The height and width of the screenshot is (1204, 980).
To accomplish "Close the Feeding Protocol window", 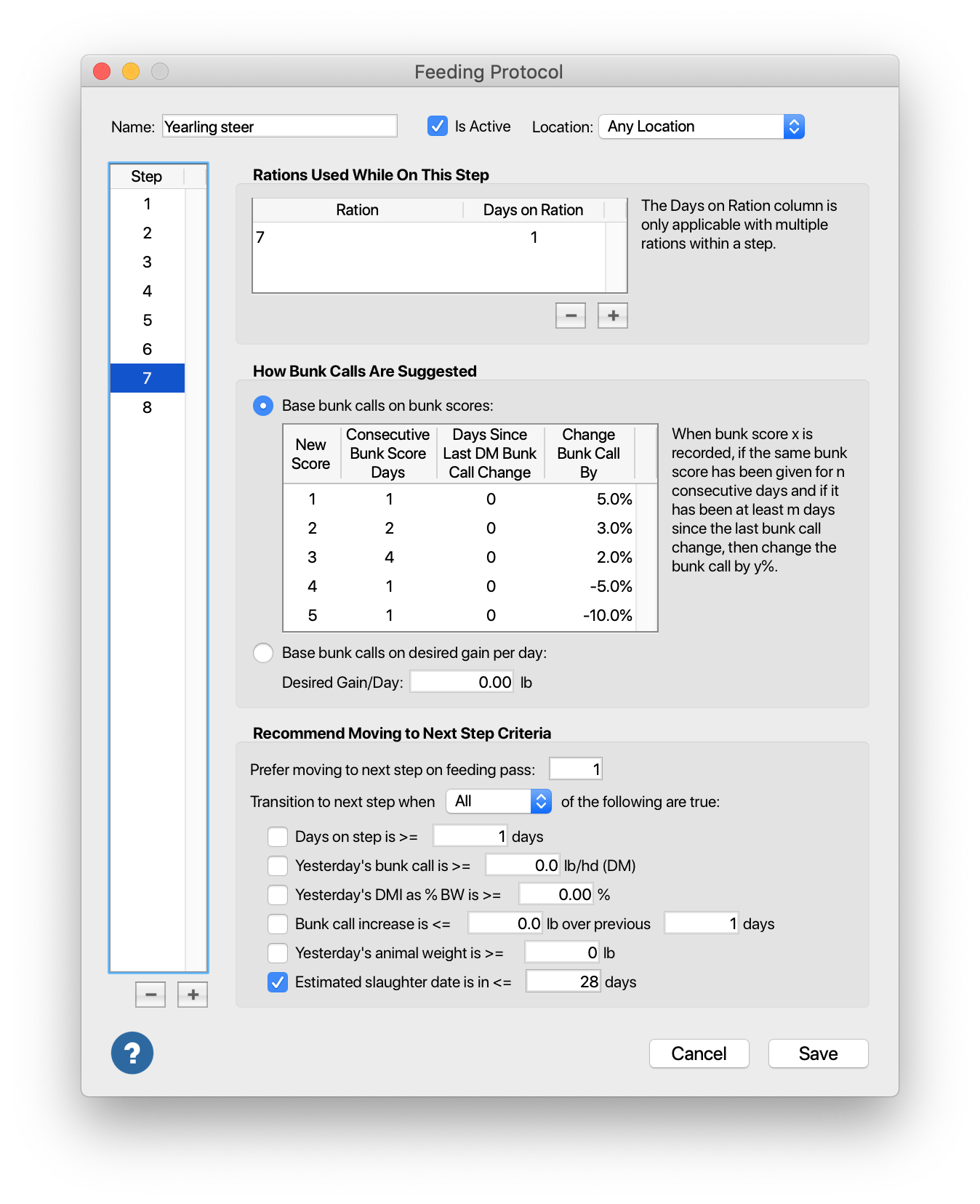I will click(102, 71).
